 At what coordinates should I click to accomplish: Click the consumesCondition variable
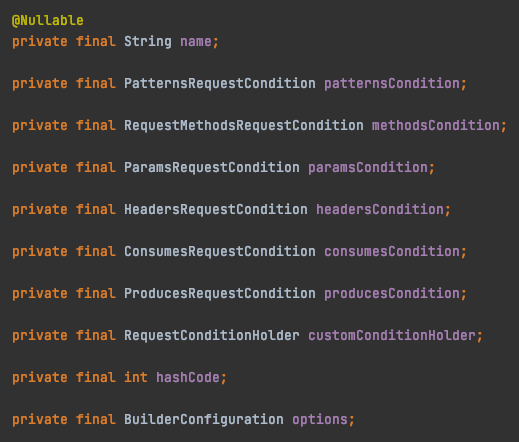[x=392, y=252]
